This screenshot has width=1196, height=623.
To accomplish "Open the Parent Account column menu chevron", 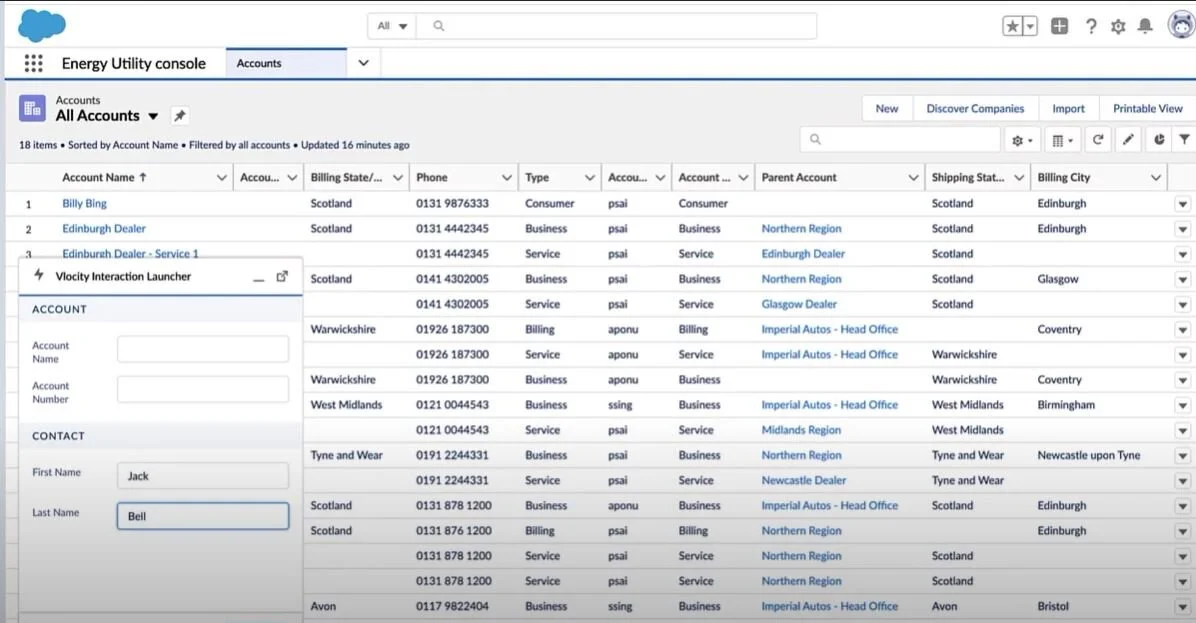I will tap(913, 178).
